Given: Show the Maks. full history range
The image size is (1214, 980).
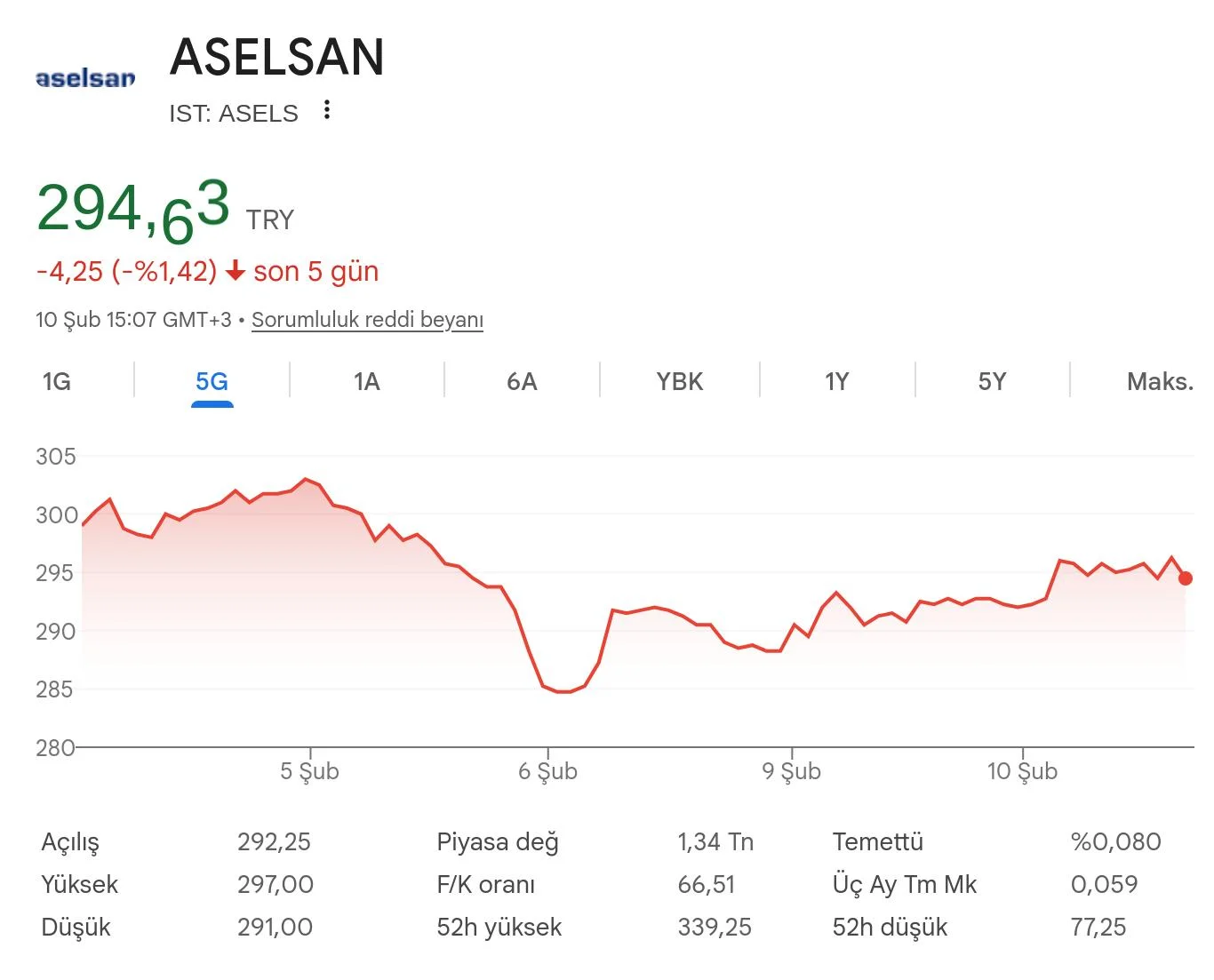Looking at the screenshot, I should pyautogui.click(x=1159, y=382).
